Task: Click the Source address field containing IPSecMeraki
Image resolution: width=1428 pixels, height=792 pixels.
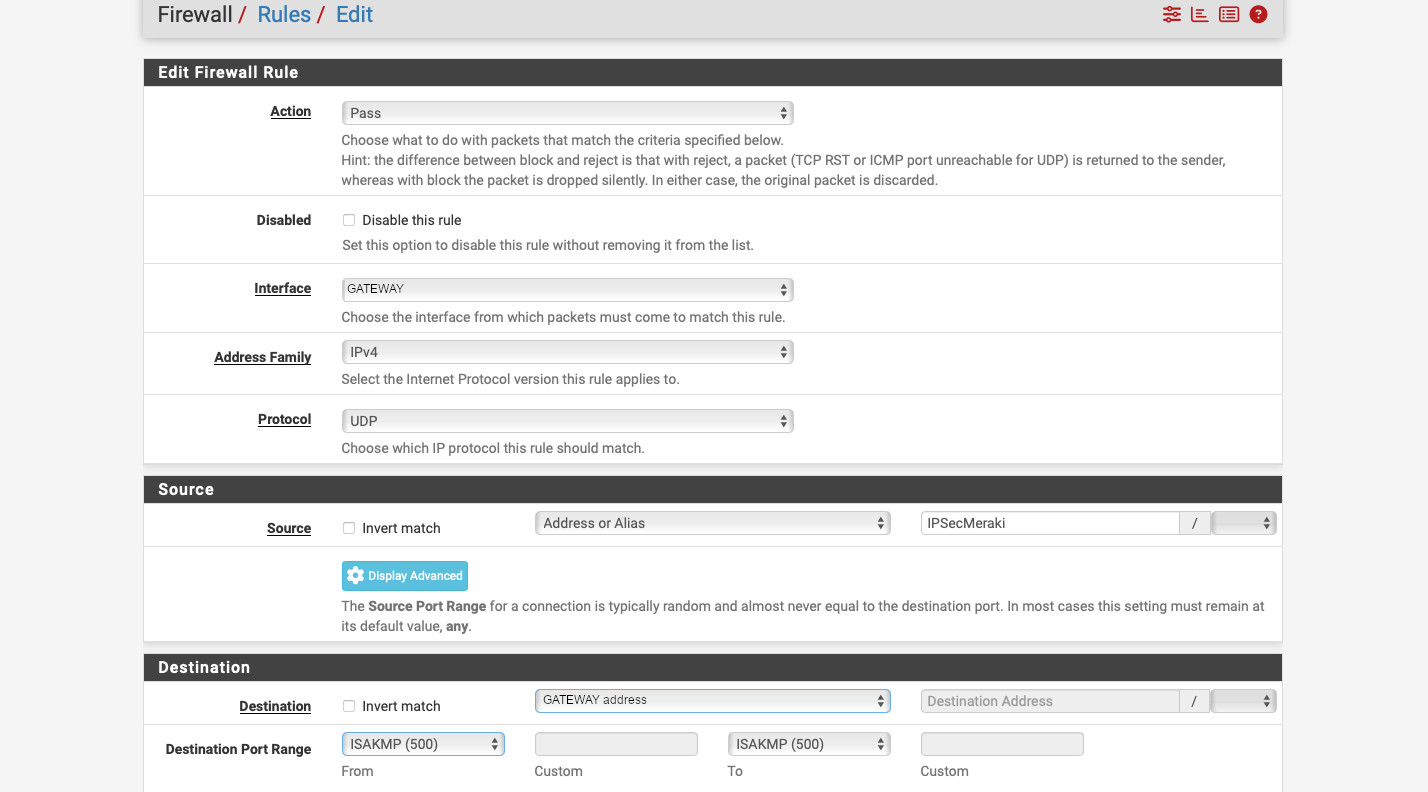Action: (x=1049, y=523)
